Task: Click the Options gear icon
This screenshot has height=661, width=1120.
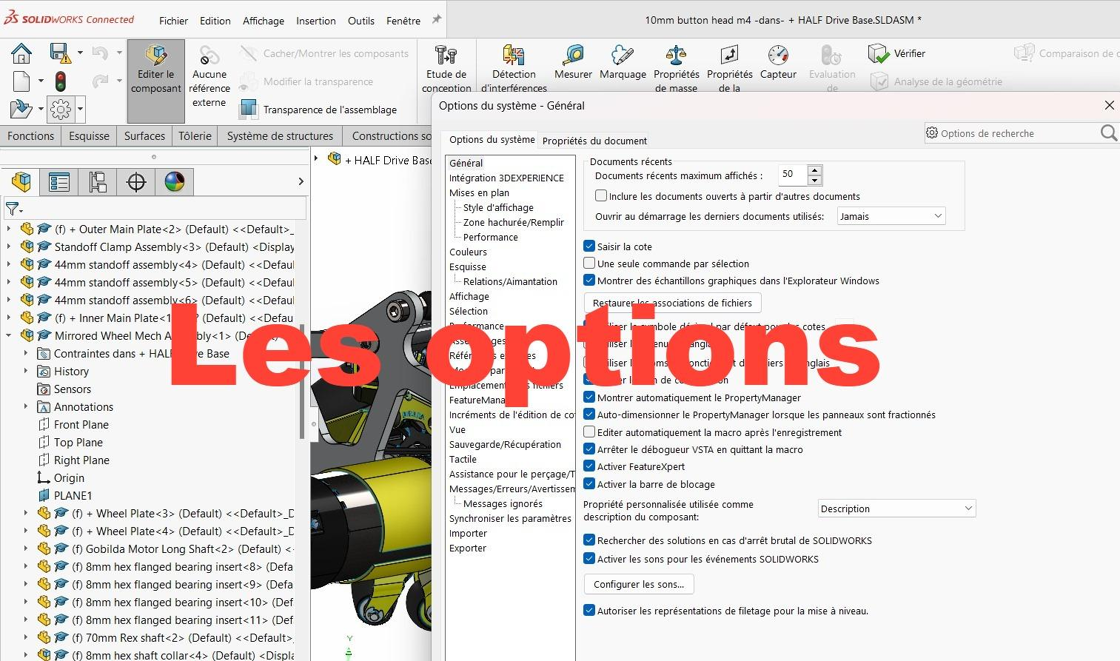Action: [x=61, y=109]
